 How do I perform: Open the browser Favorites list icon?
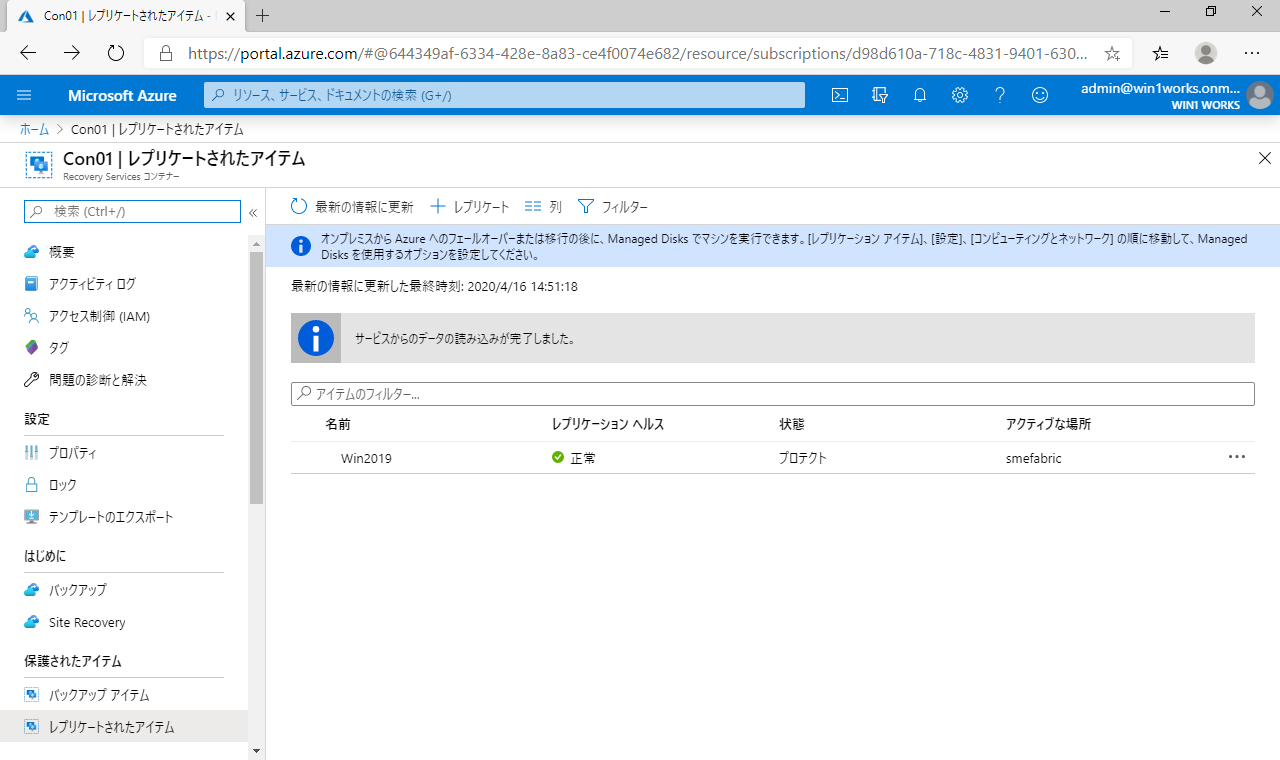point(1160,53)
